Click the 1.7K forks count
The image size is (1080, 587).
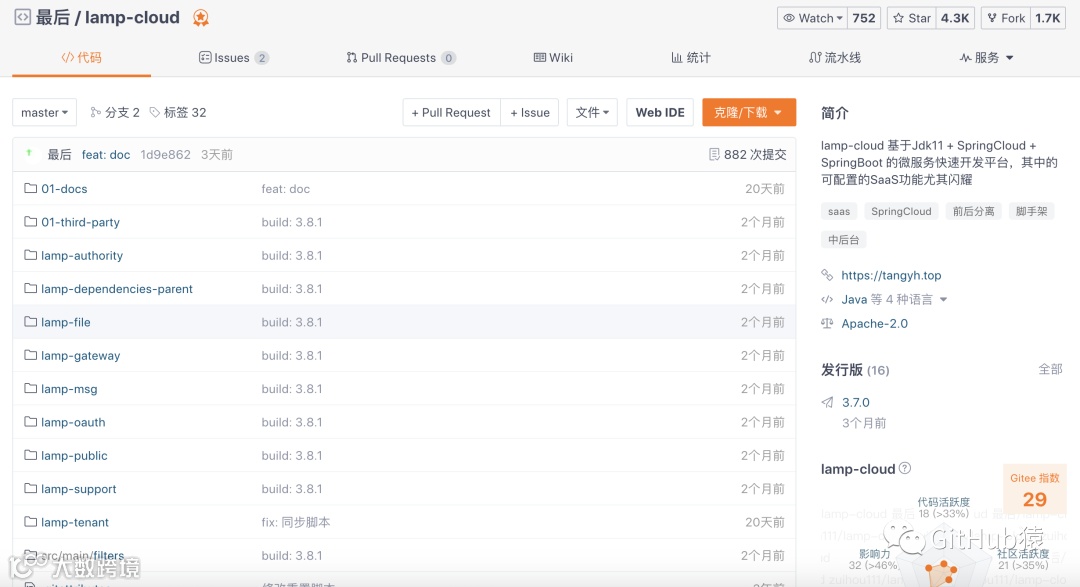tap(1048, 18)
